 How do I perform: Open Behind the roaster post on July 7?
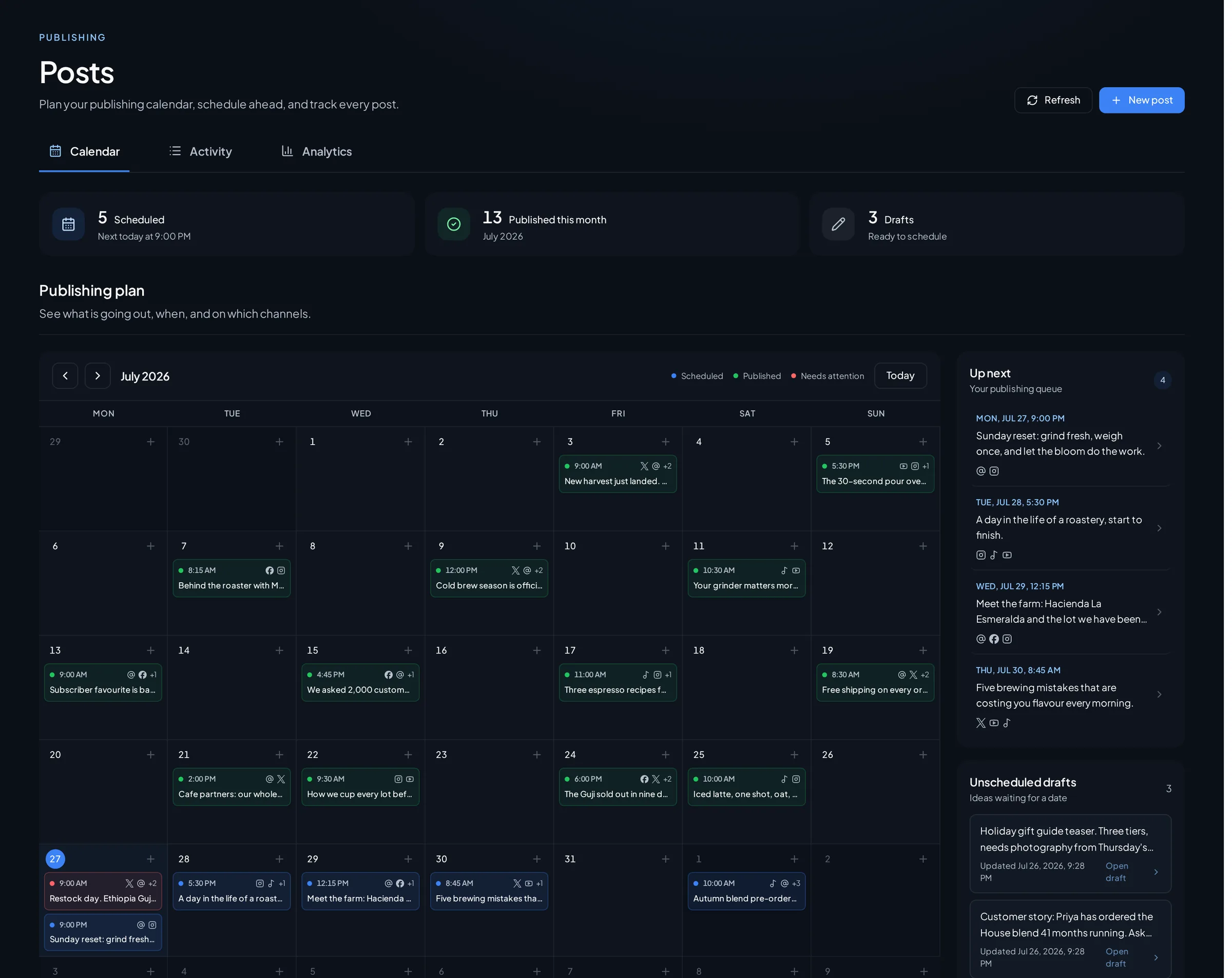232,579
